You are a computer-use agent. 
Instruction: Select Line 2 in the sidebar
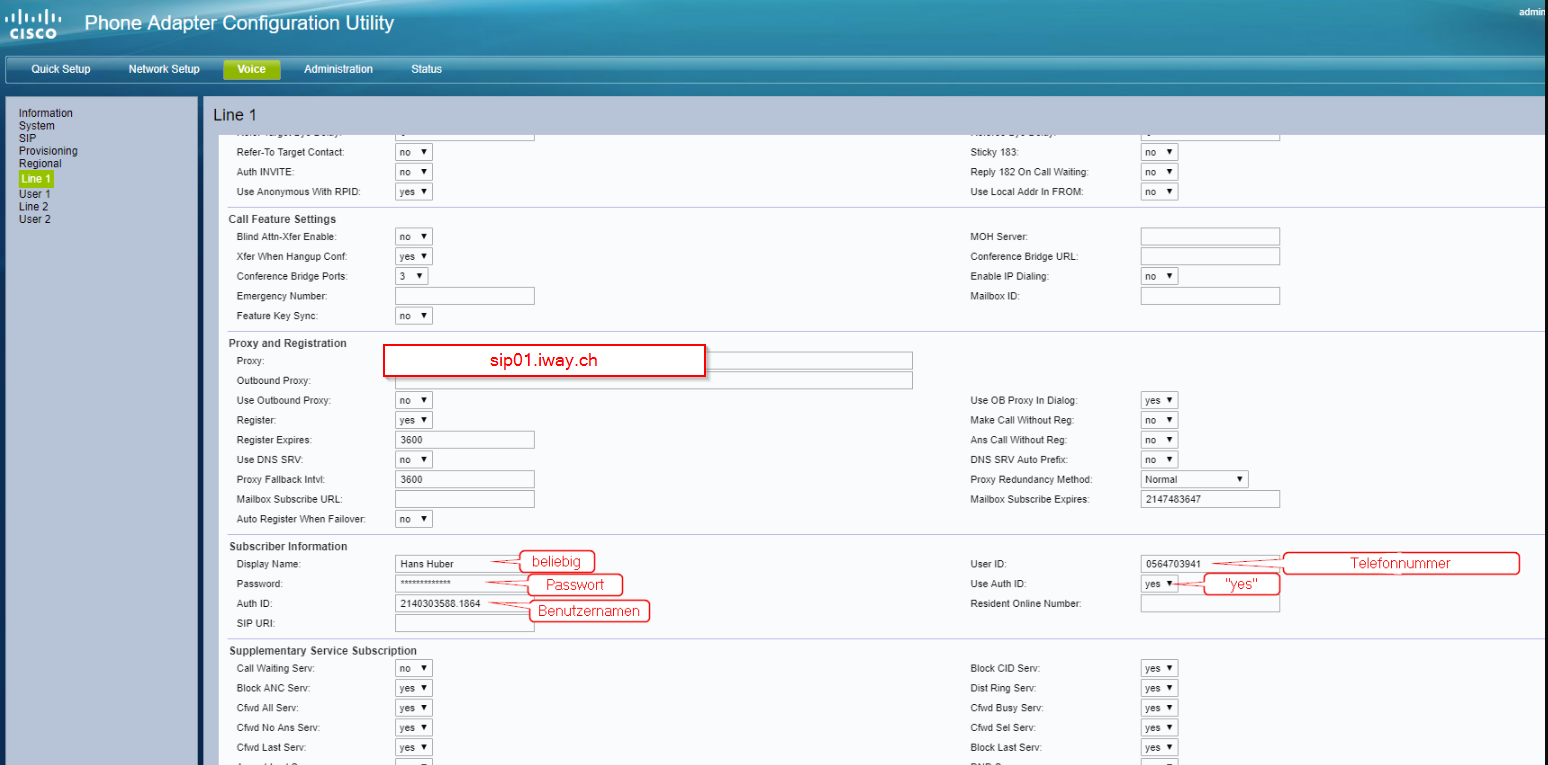click(x=34, y=206)
